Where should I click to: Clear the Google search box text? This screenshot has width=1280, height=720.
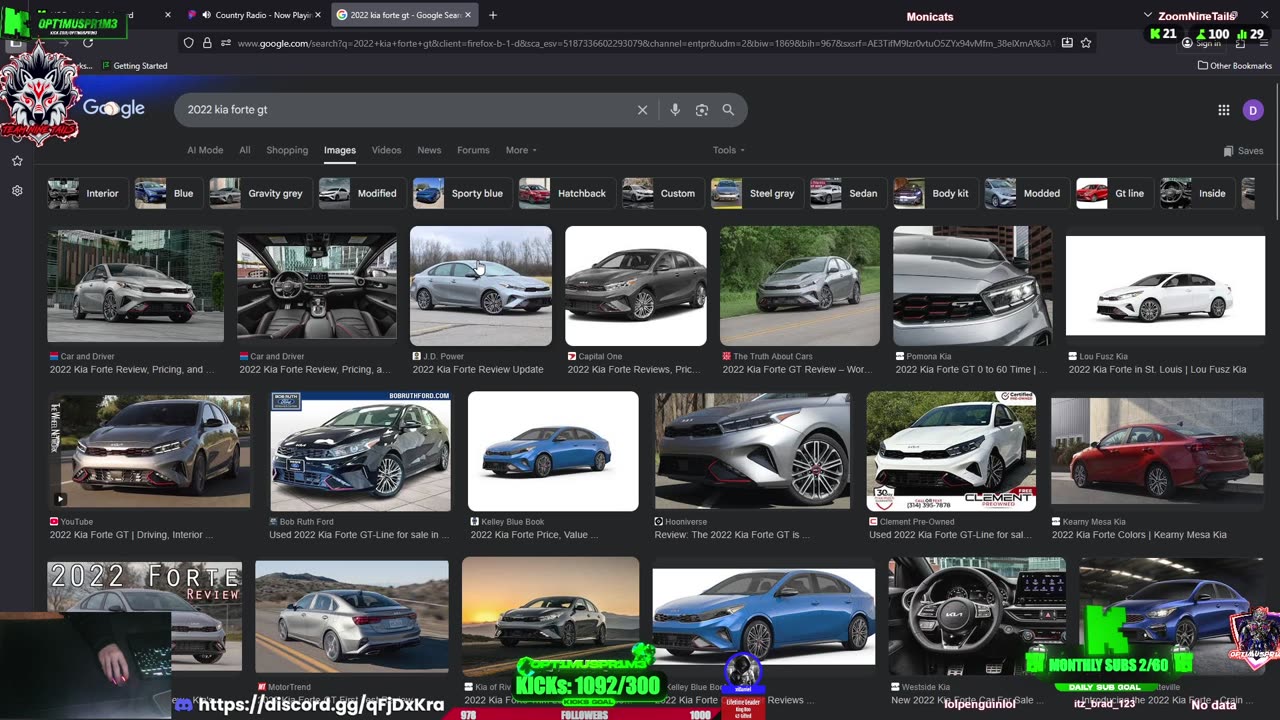642,110
